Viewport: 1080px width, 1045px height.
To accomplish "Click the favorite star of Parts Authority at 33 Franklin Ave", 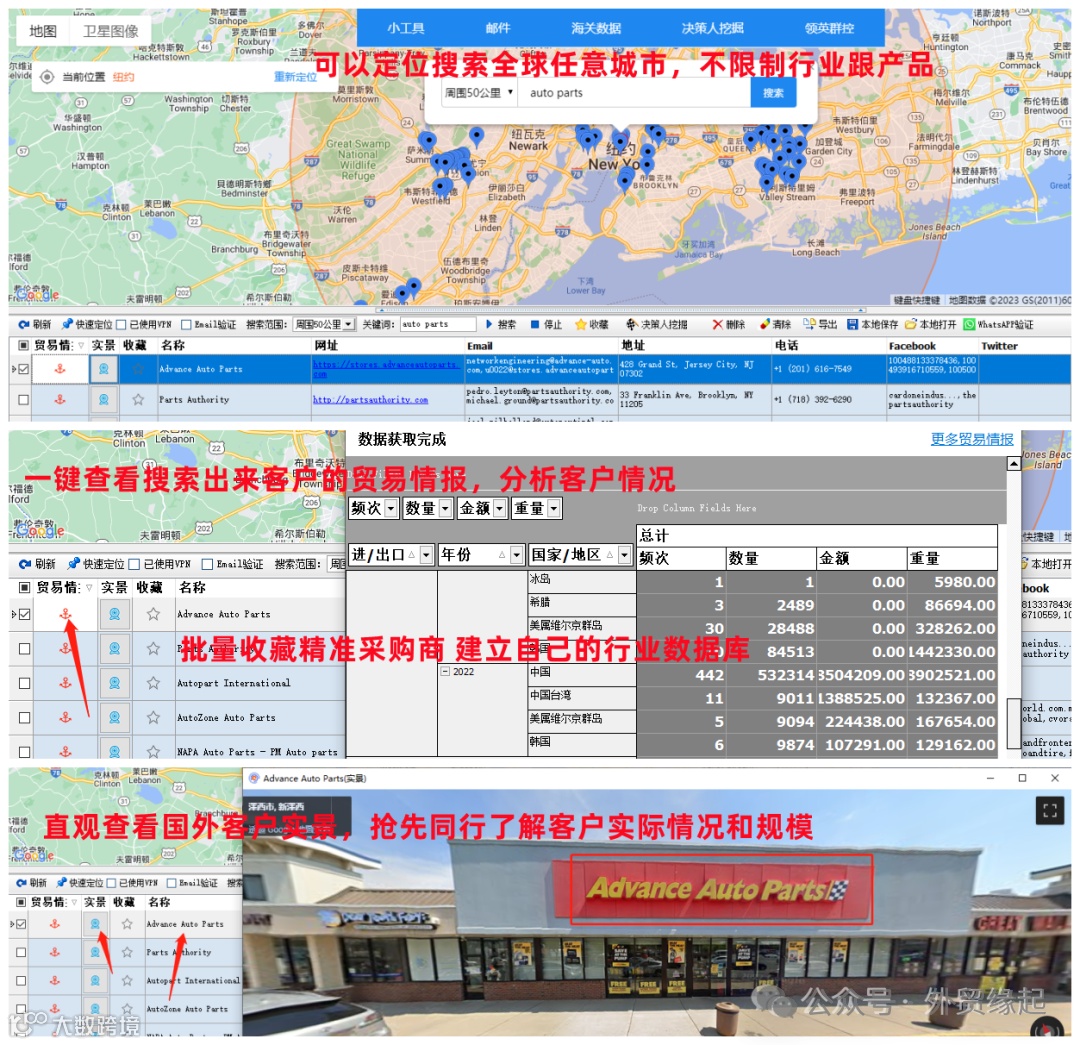I will pos(138,400).
